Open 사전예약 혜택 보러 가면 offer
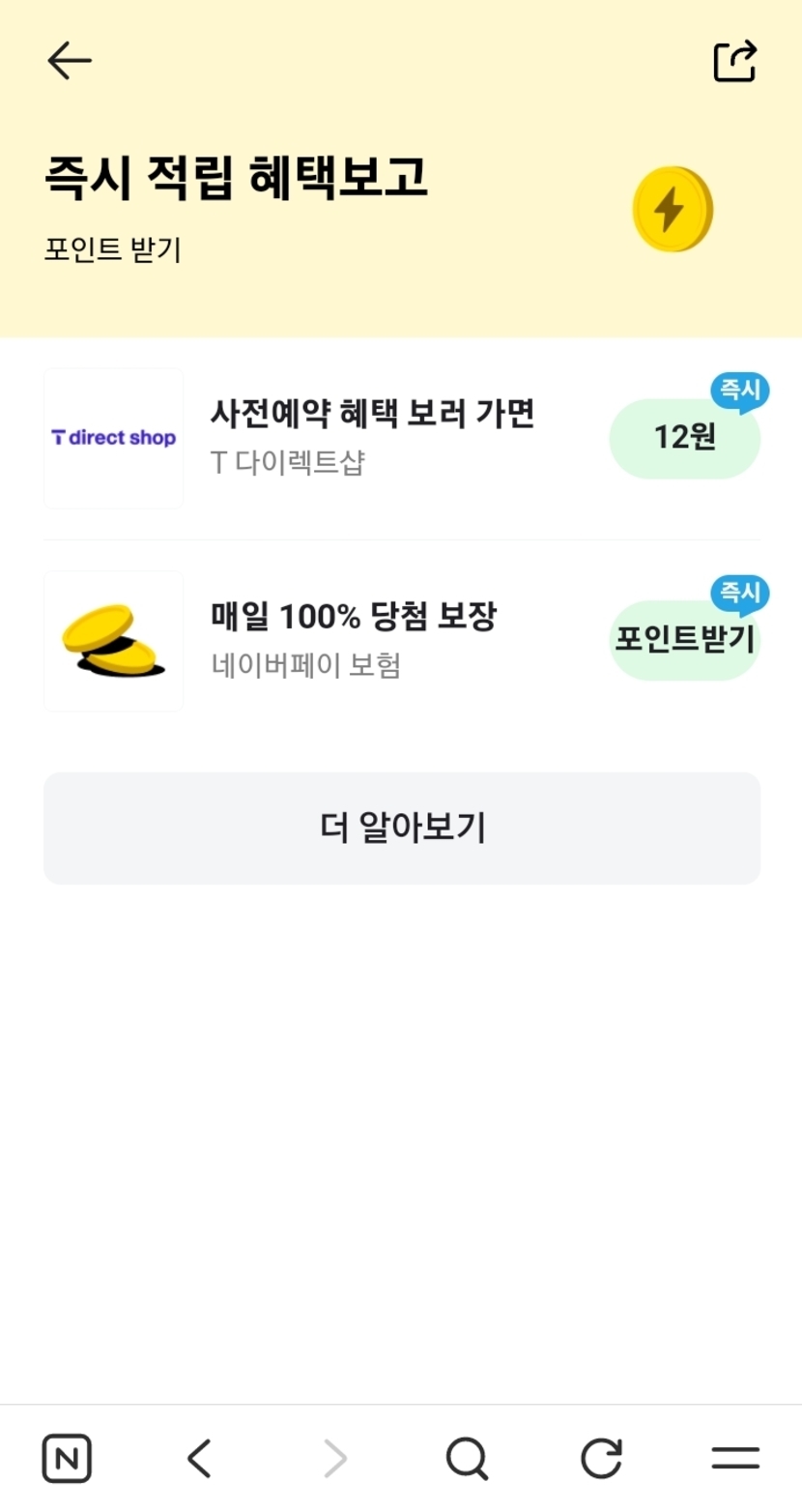The image size is (802, 1512). coord(372,414)
